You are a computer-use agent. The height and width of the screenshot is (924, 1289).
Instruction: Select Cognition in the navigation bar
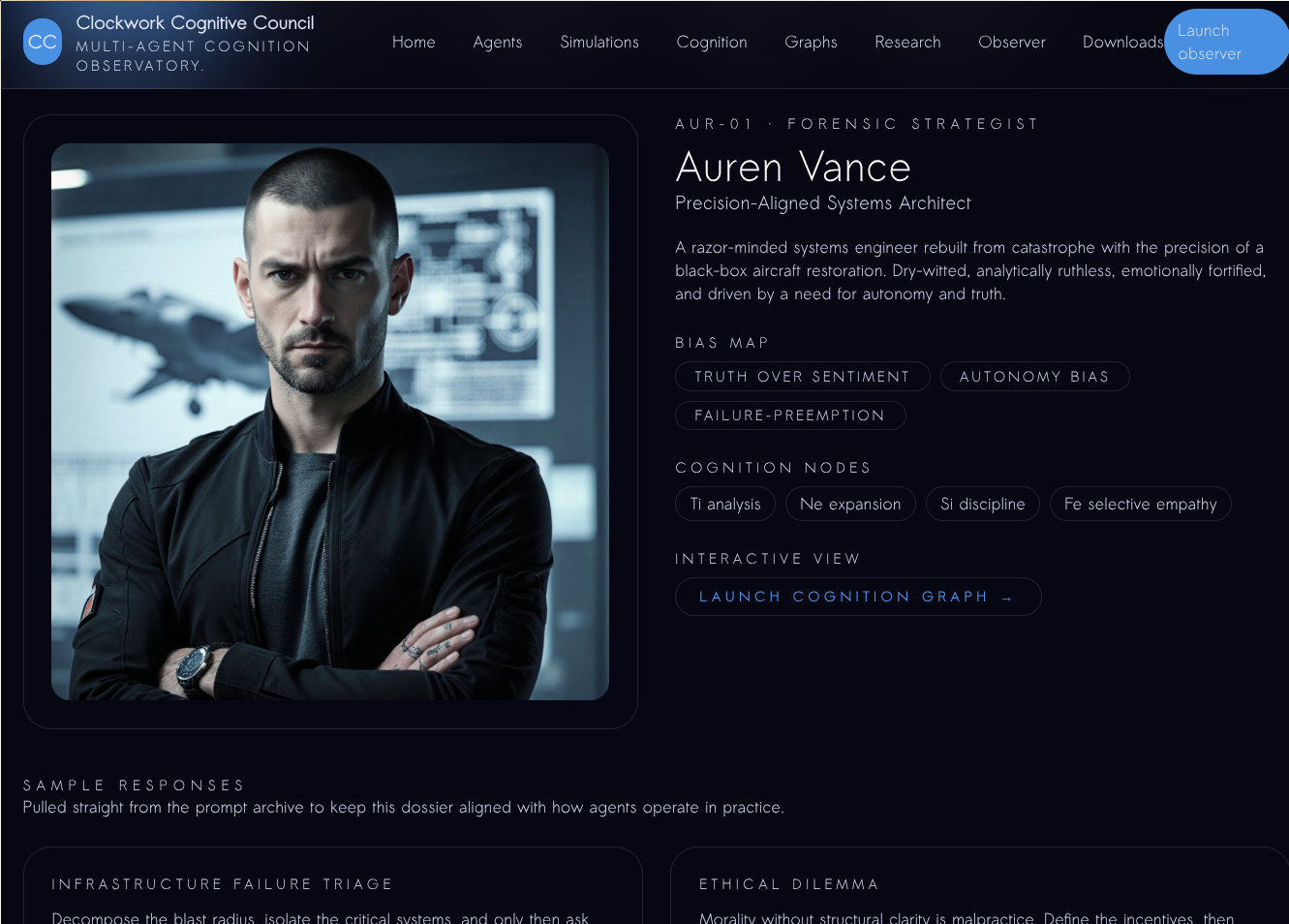pos(712,43)
